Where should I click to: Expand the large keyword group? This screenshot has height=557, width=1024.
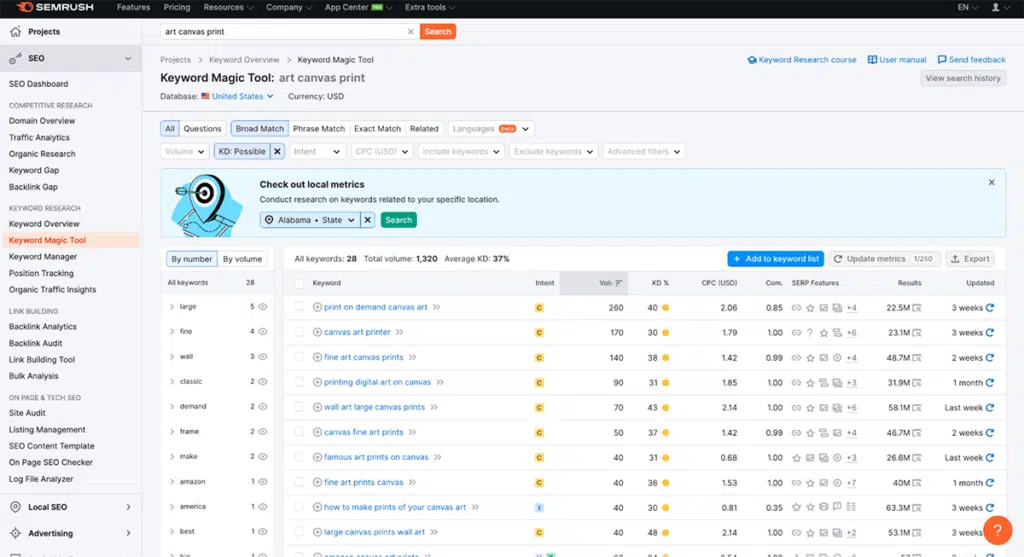(172, 306)
